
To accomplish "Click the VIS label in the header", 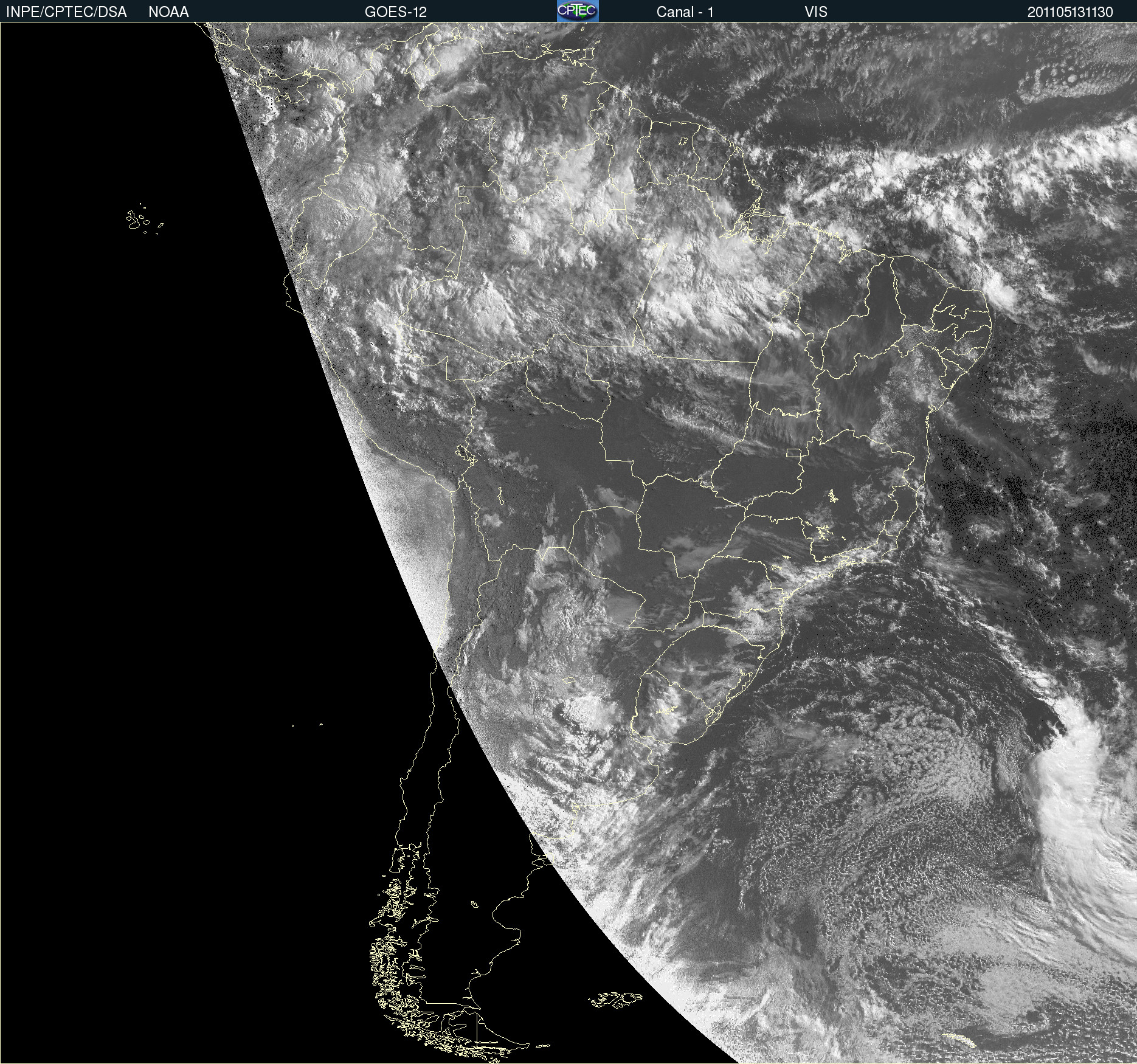I will coord(816,12).
